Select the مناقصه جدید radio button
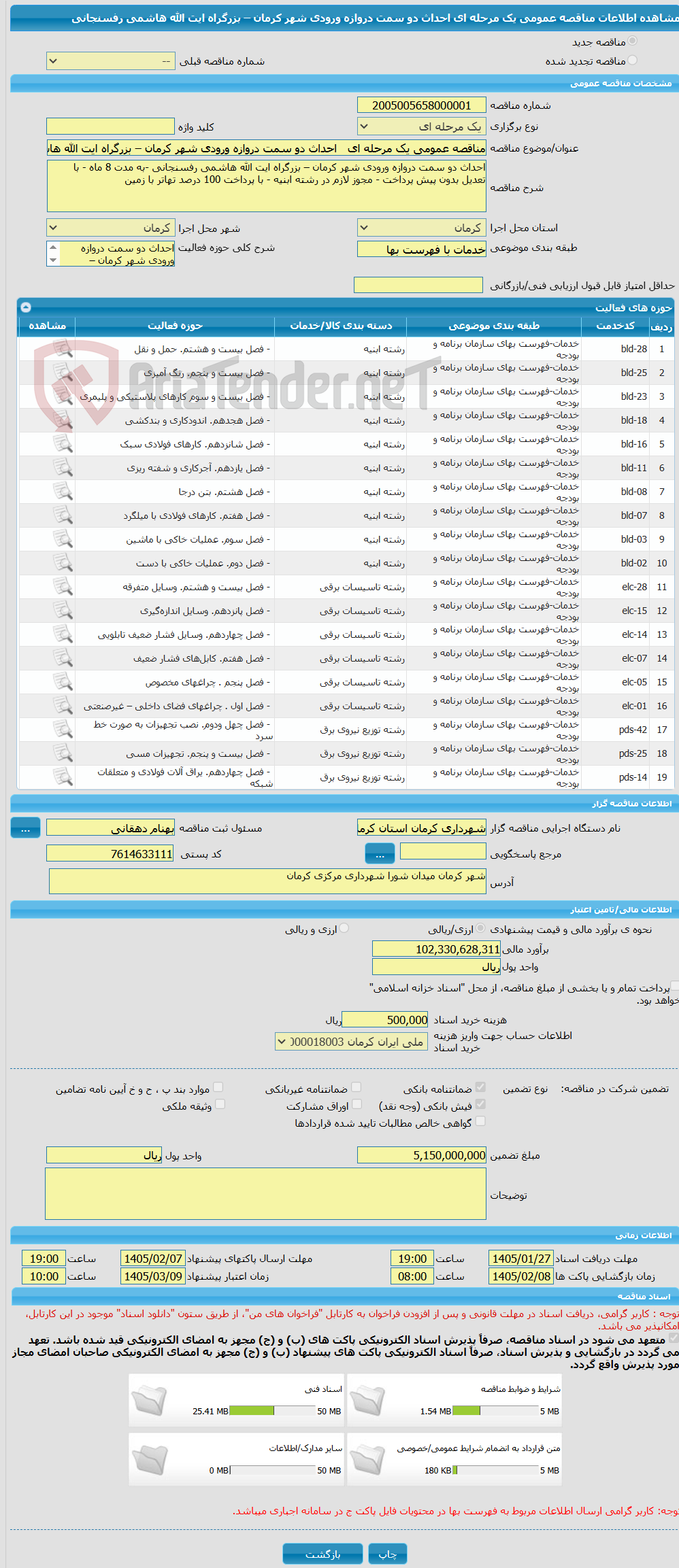Image resolution: width=679 pixels, height=1568 pixels. point(633,41)
